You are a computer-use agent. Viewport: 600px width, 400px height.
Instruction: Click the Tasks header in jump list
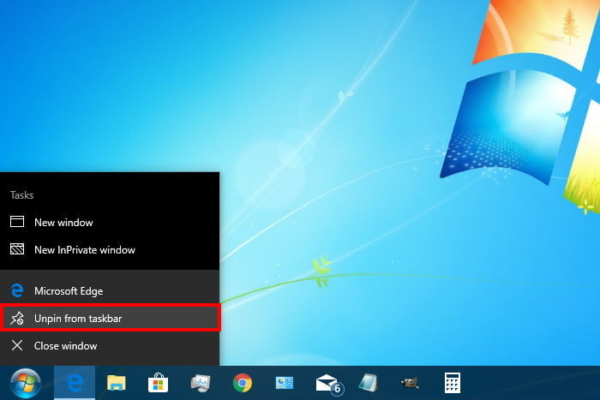pyautogui.click(x=22, y=196)
